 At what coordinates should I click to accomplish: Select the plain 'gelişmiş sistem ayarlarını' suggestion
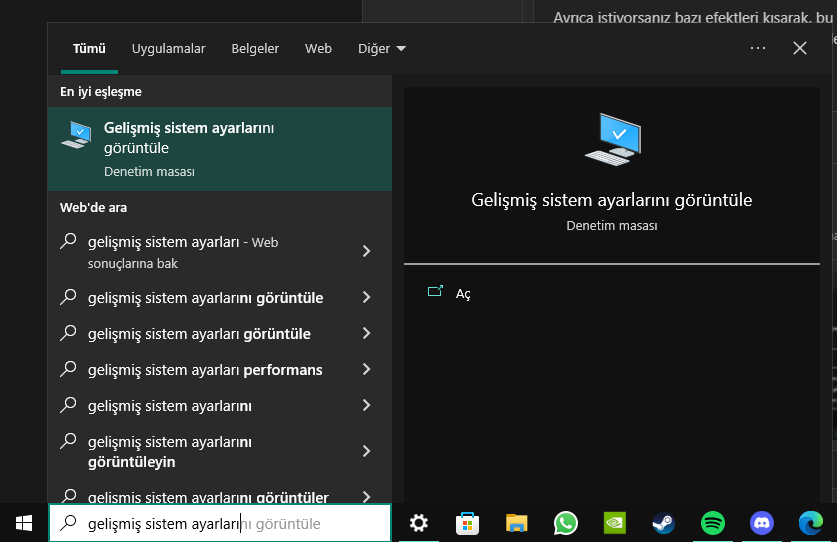click(x=219, y=405)
